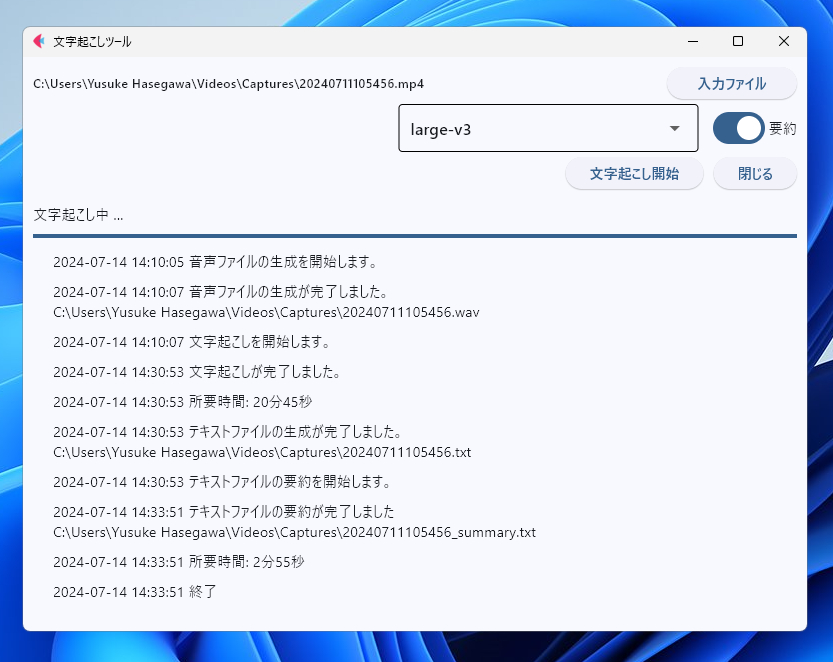Expand model list via the dropdown arrow
833x662 pixels.
tap(675, 129)
